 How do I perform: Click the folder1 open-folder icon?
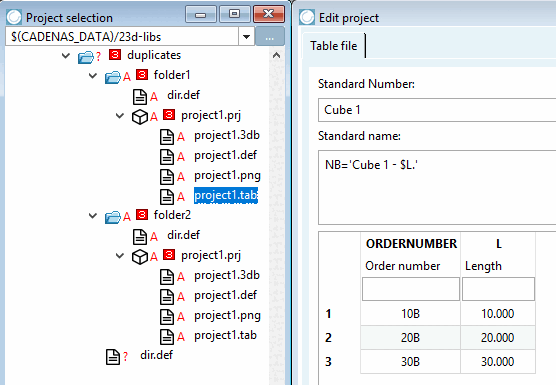pyautogui.click(x=113, y=77)
